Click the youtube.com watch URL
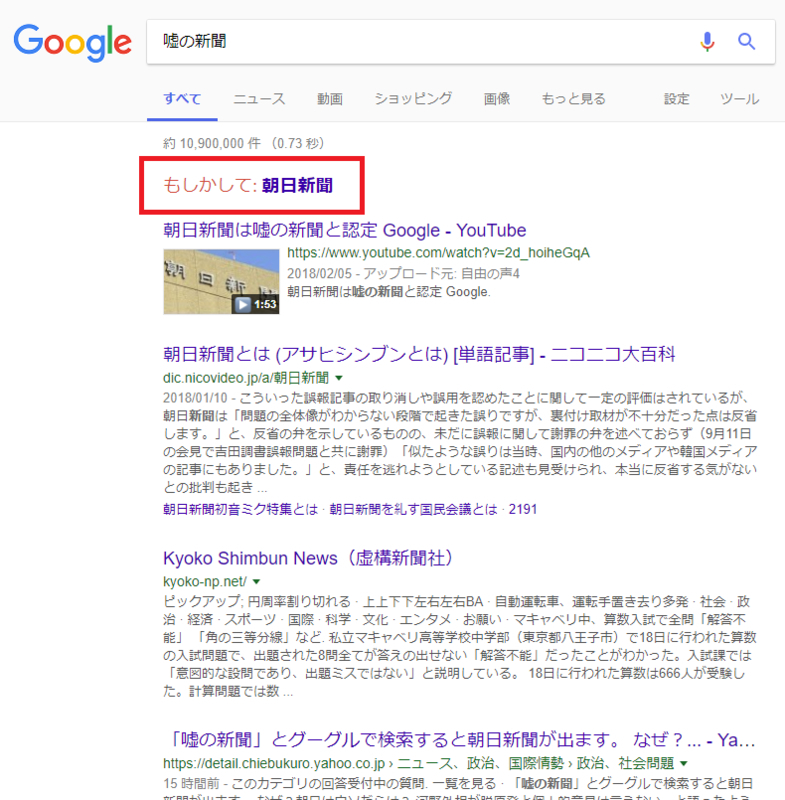 click(438, 253)
